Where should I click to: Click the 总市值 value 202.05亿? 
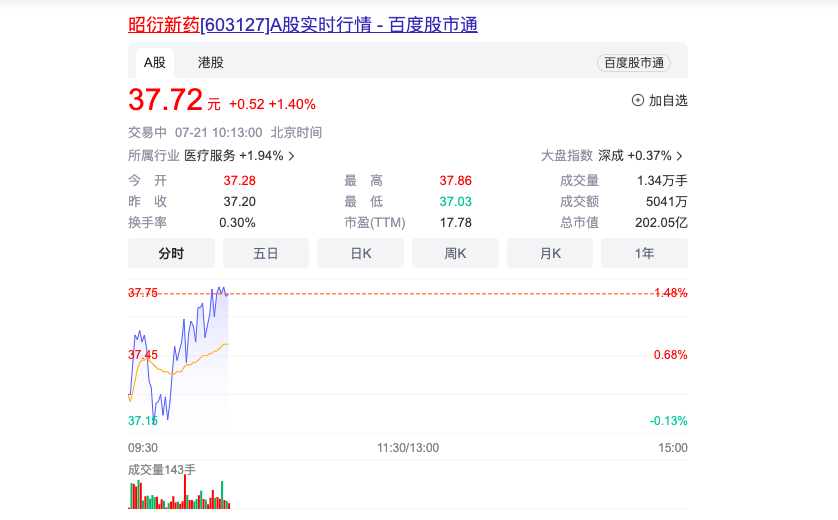pyautogui.click(x=661, y=222)
